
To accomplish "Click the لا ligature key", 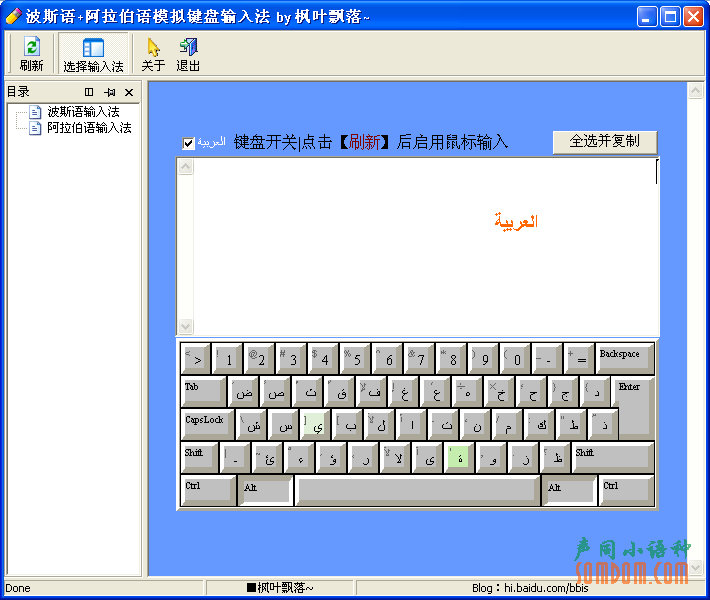I will tap(395, 457).
